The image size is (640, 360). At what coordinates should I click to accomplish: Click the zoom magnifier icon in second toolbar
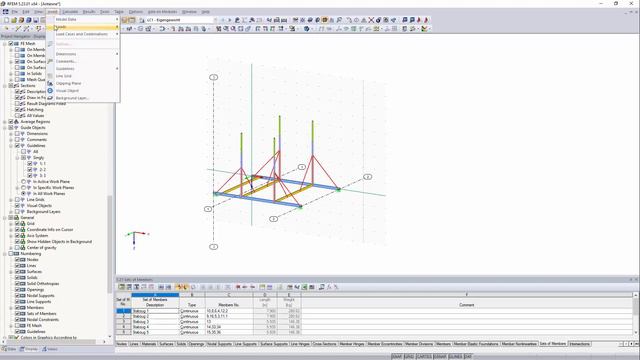[233, 29]
